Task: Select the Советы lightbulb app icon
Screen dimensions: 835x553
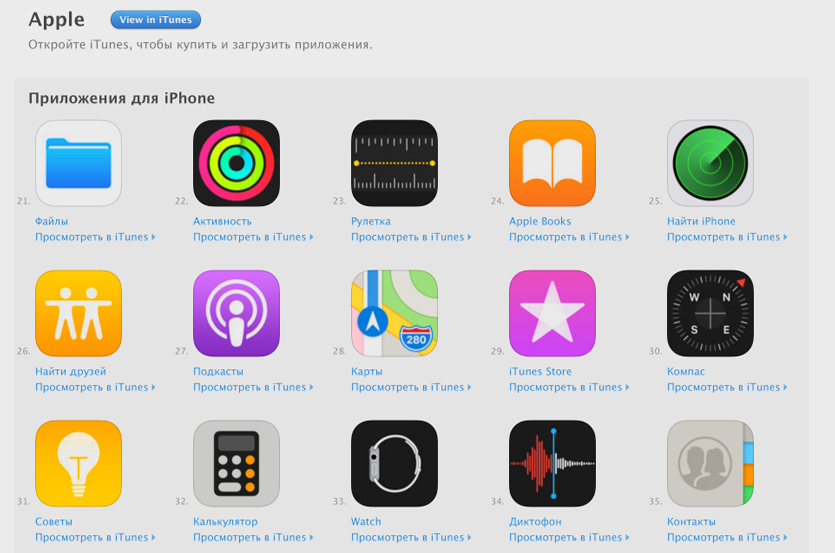Action: [x=78, y=463]
